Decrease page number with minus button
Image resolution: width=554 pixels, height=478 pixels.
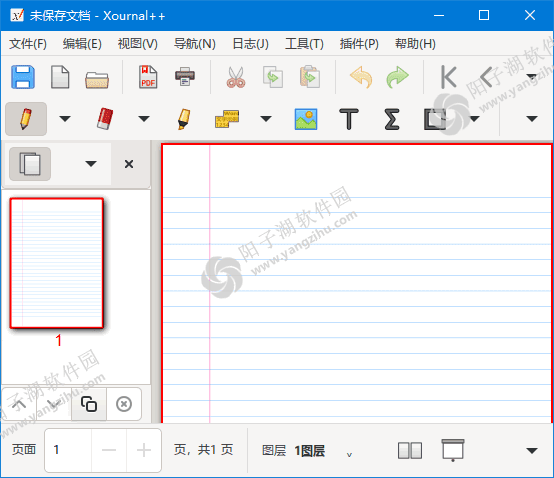click(x=109, y=450)
